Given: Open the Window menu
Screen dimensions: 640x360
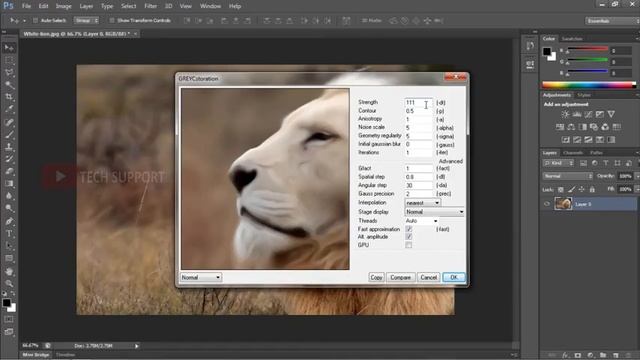Looking at the screenshot, I should [x=210, y=6].
